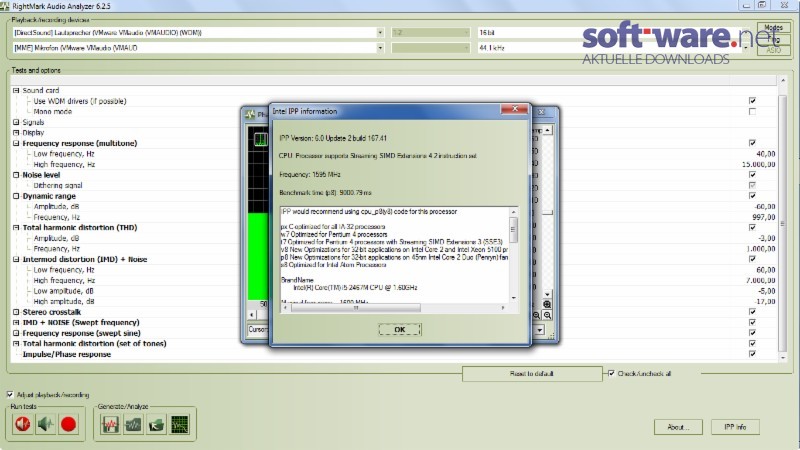Click Intel Core i5 2467M brand name line
The image size is (800, 450).
click(355, 288)
